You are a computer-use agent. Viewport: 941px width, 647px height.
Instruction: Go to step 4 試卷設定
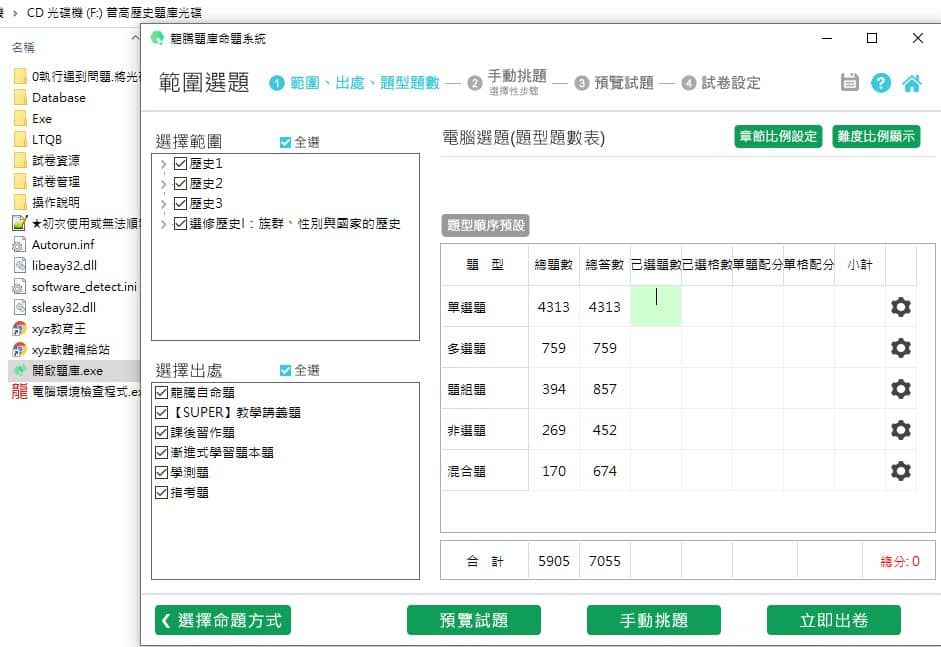[721, 83]
